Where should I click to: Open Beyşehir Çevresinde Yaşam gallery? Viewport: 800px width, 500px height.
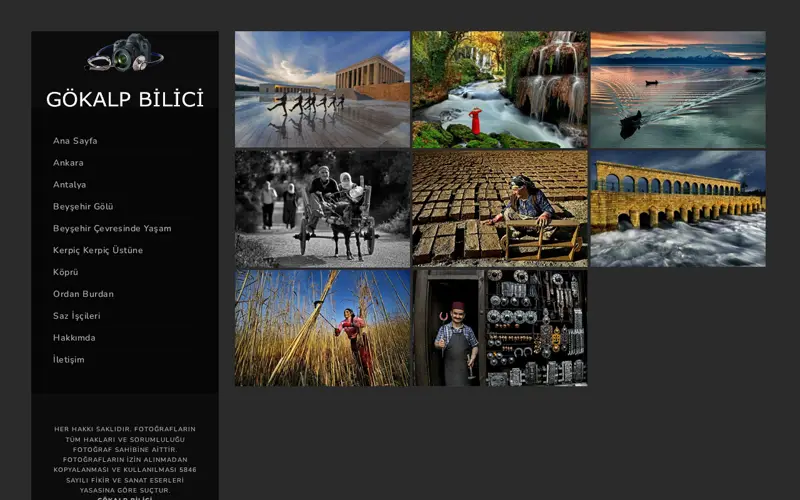[x=112, y=229]
